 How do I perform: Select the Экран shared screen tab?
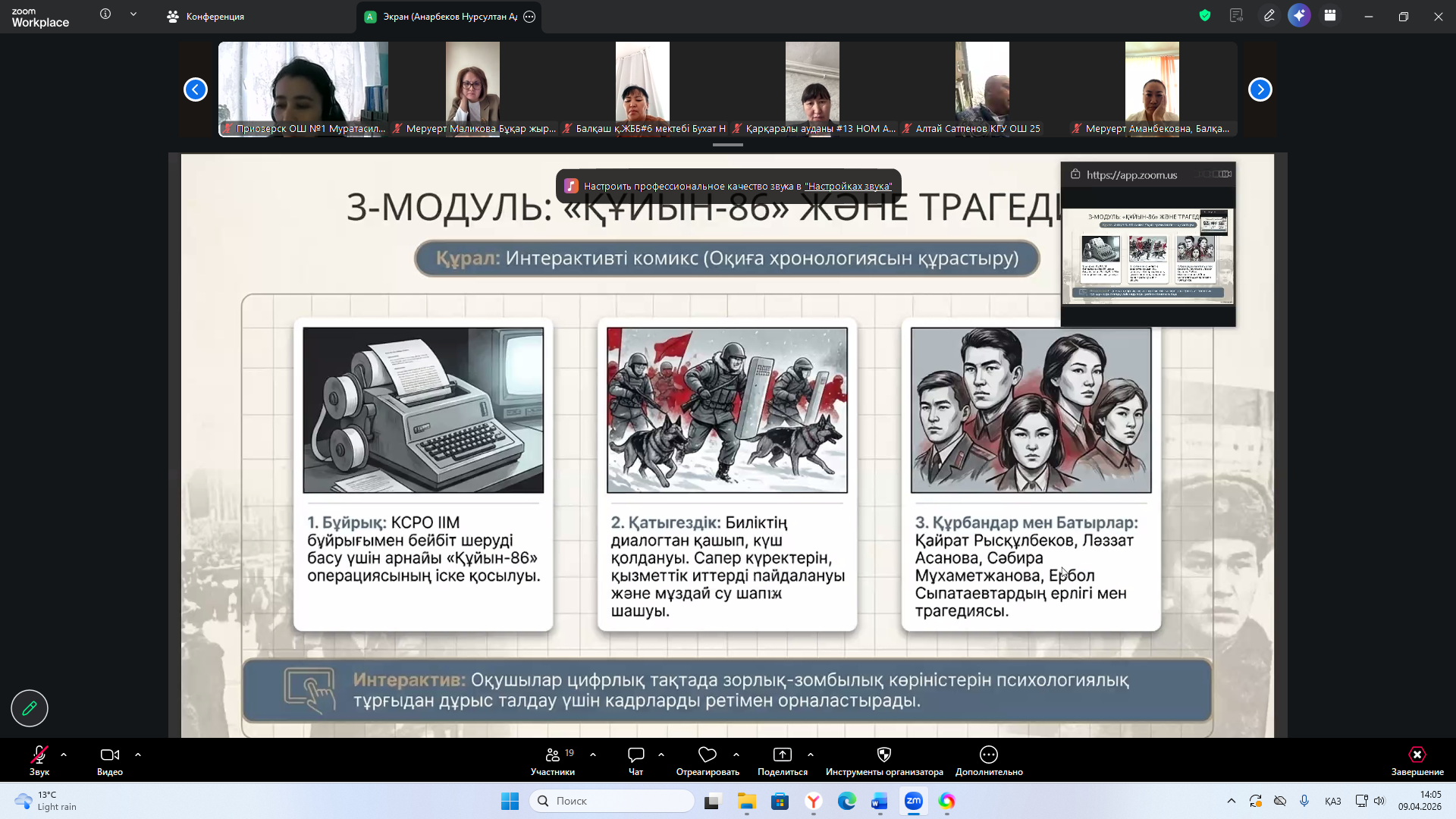click(x=444, y=17)
